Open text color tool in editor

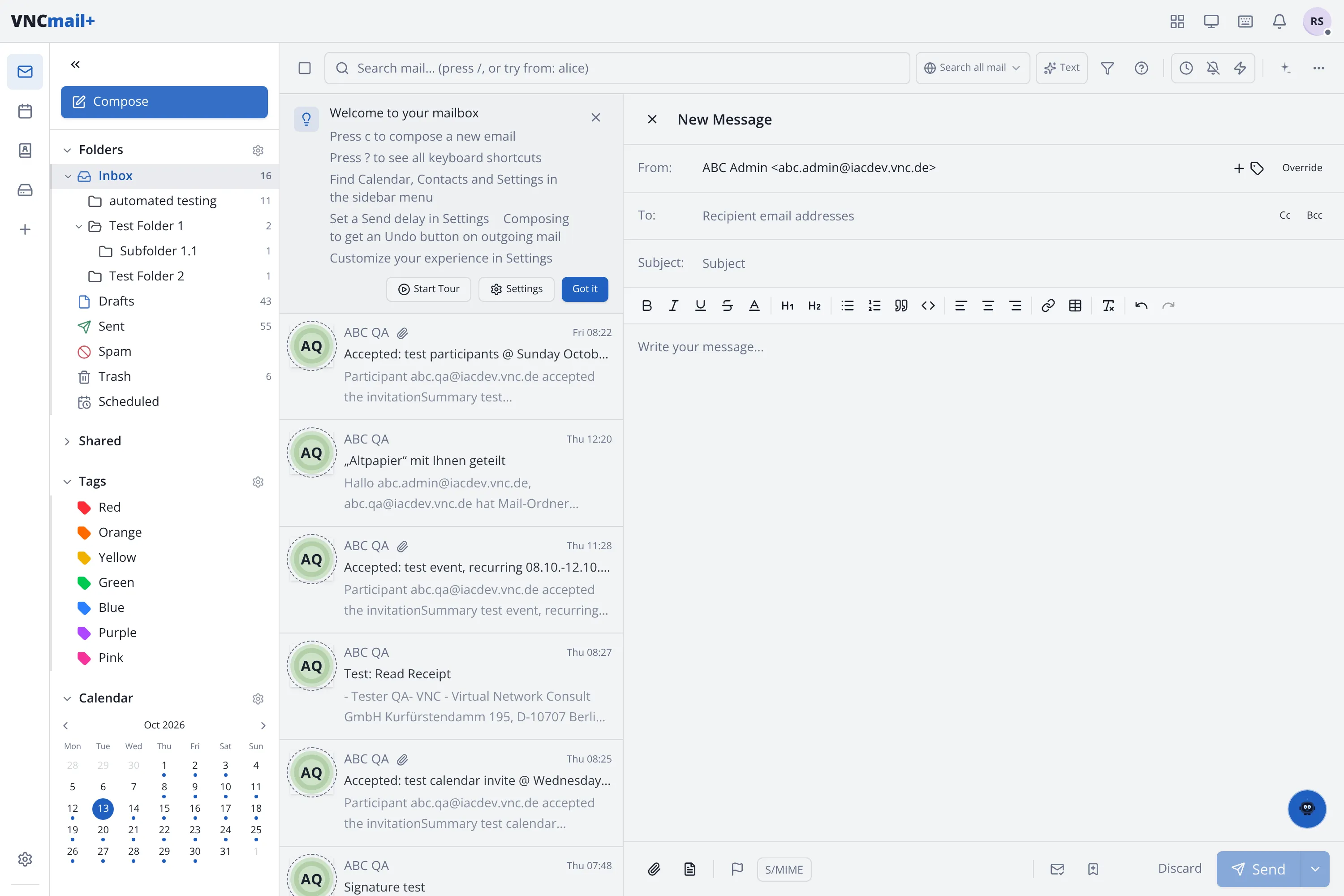coord(754,306)
